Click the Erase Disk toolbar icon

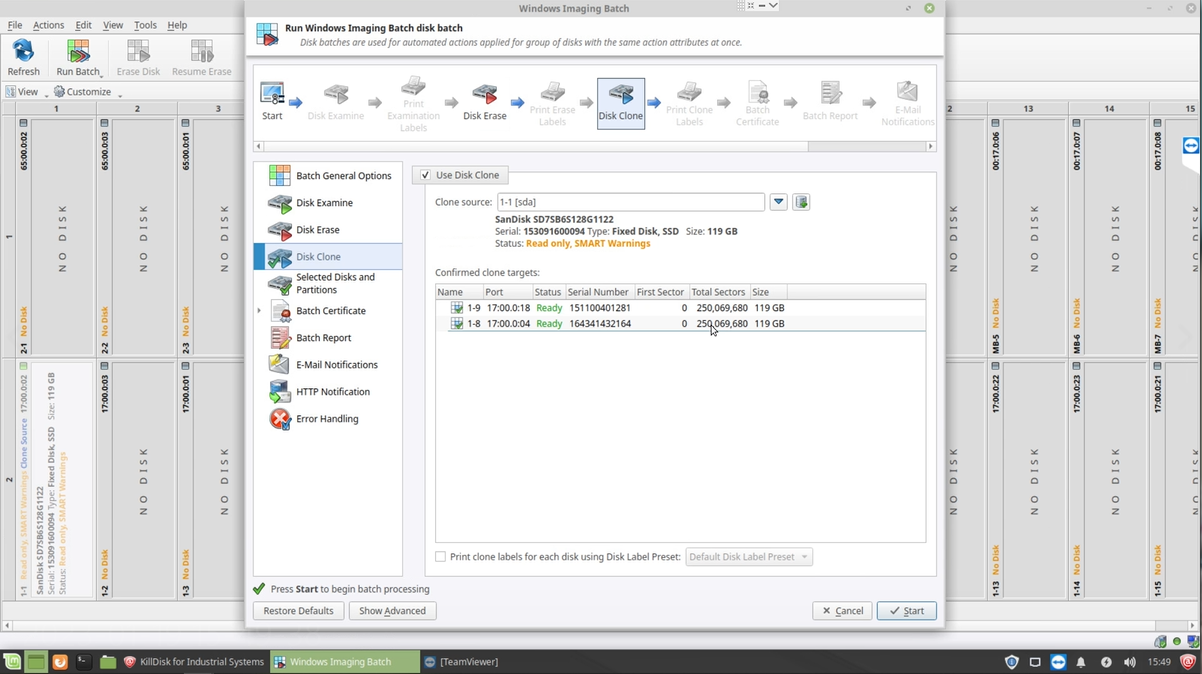coord(138,58)
